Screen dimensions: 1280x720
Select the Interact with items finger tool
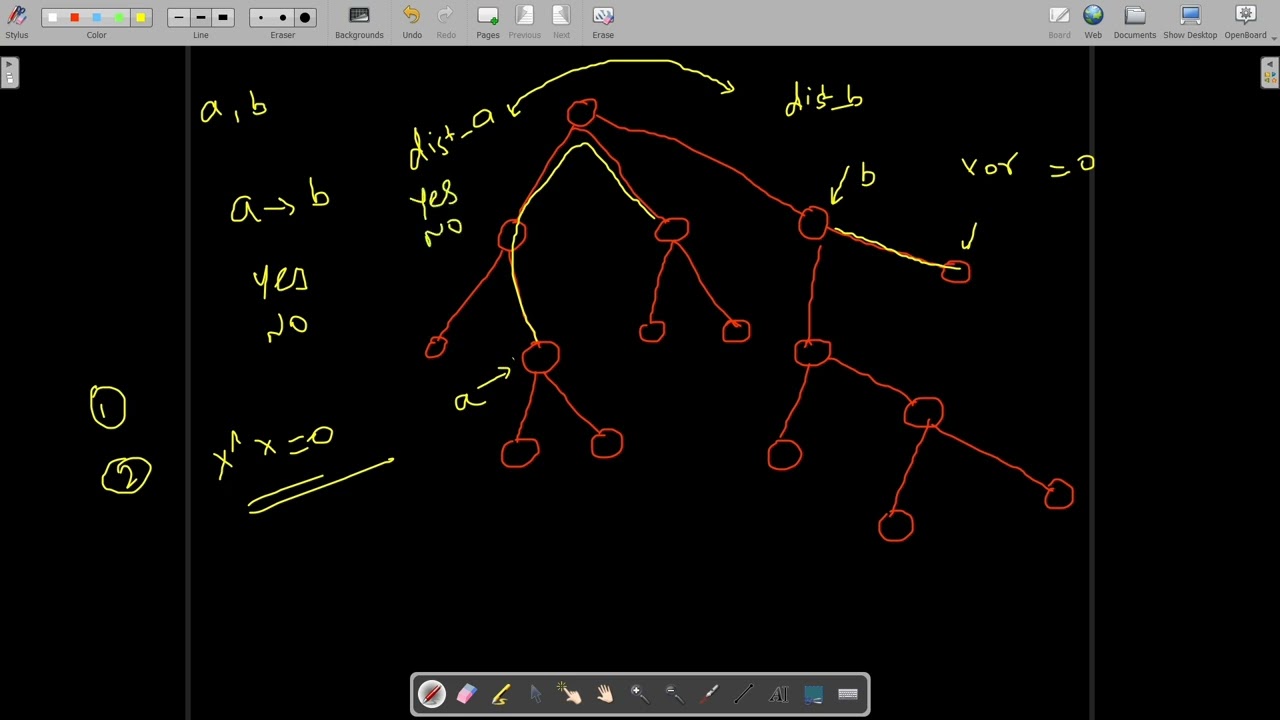[570, 694]
